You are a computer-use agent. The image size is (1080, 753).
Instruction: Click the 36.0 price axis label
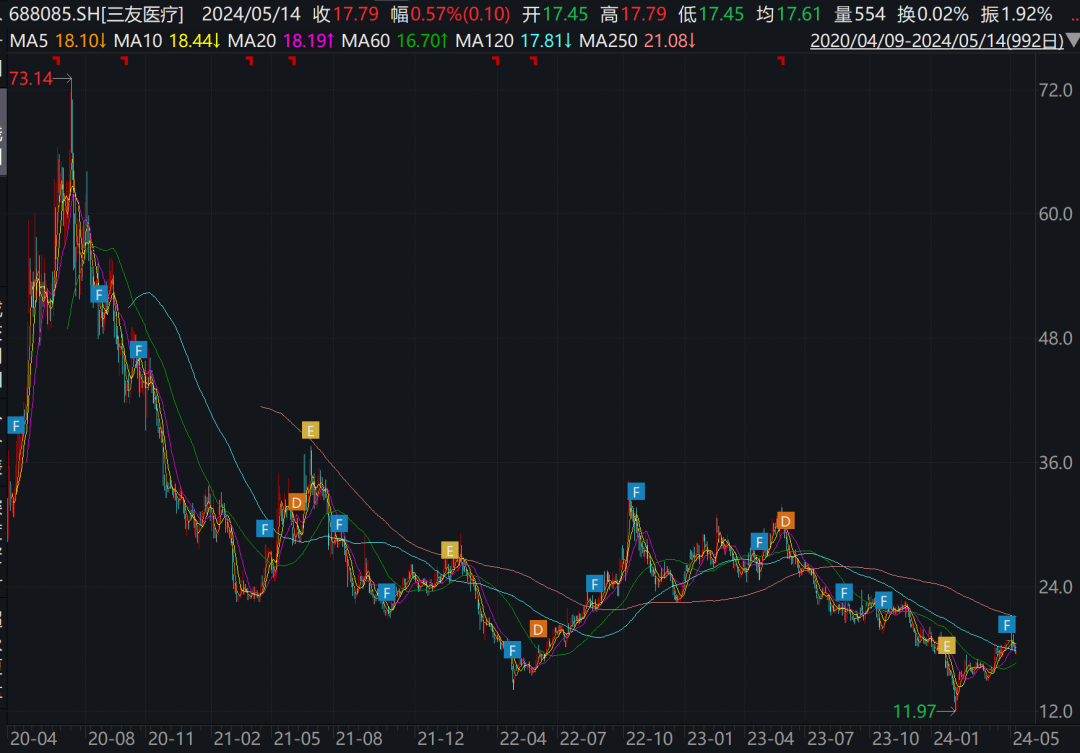click(1055, 462)
